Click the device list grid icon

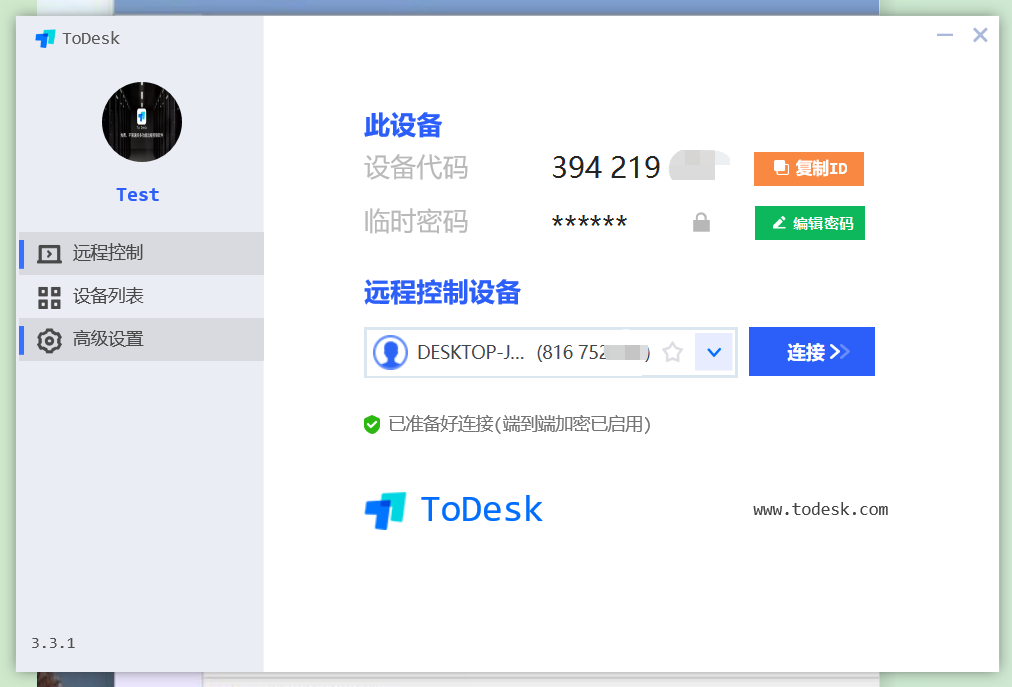(x=49, y=298)
